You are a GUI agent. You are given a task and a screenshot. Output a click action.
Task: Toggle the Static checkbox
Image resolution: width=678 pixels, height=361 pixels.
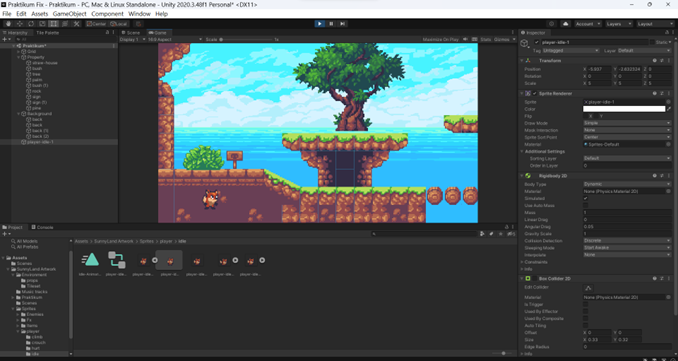pyautogui.click(x=652, y=42)
